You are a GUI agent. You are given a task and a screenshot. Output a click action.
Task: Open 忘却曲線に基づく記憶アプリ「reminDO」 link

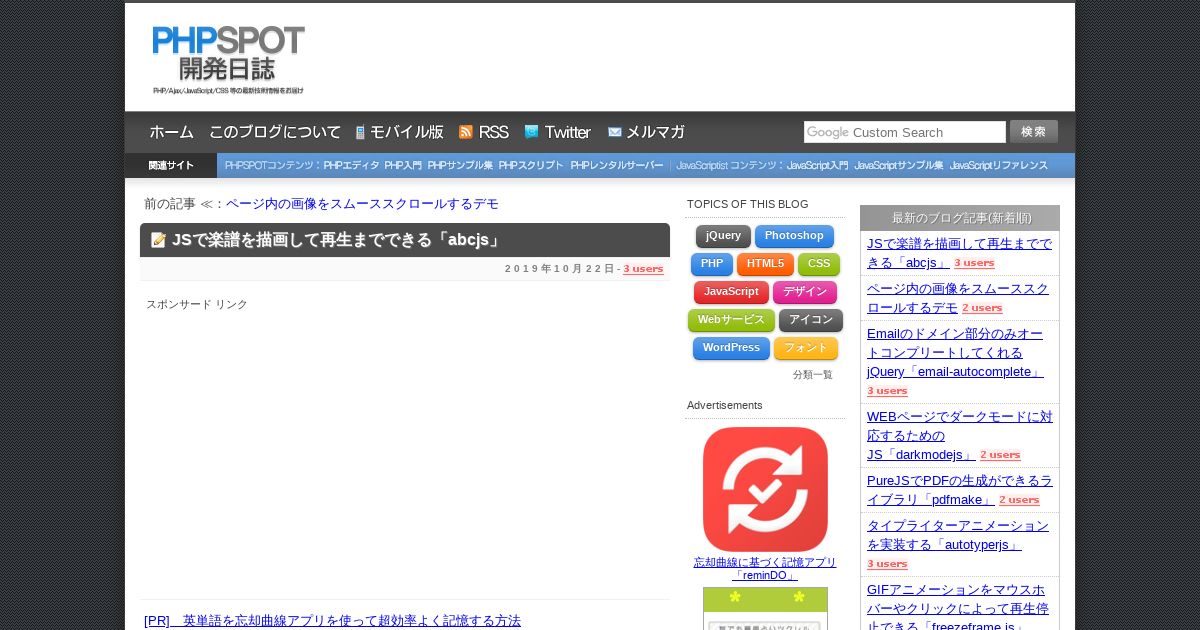[765, 569]
